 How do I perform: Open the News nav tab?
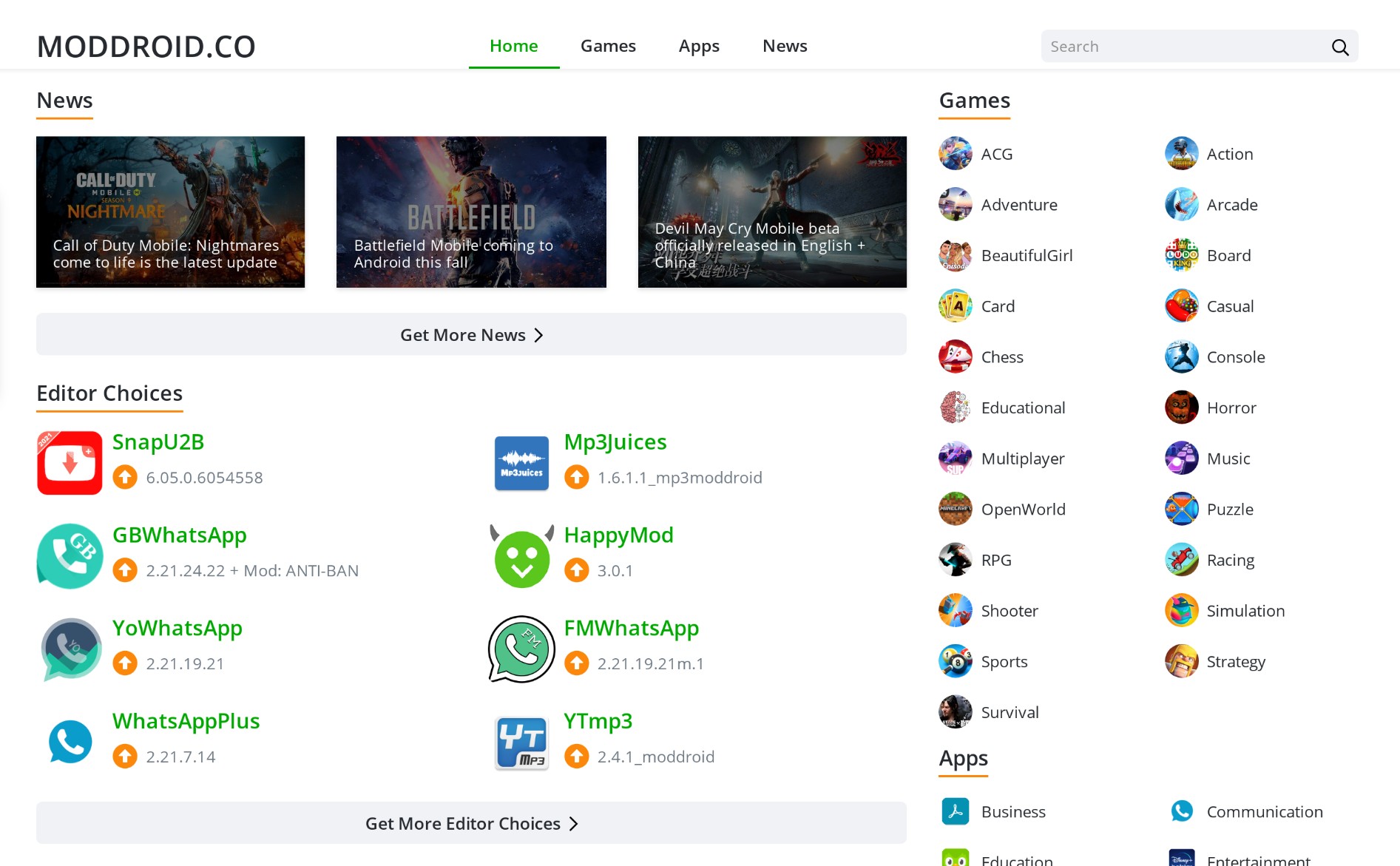coord(785,46)
